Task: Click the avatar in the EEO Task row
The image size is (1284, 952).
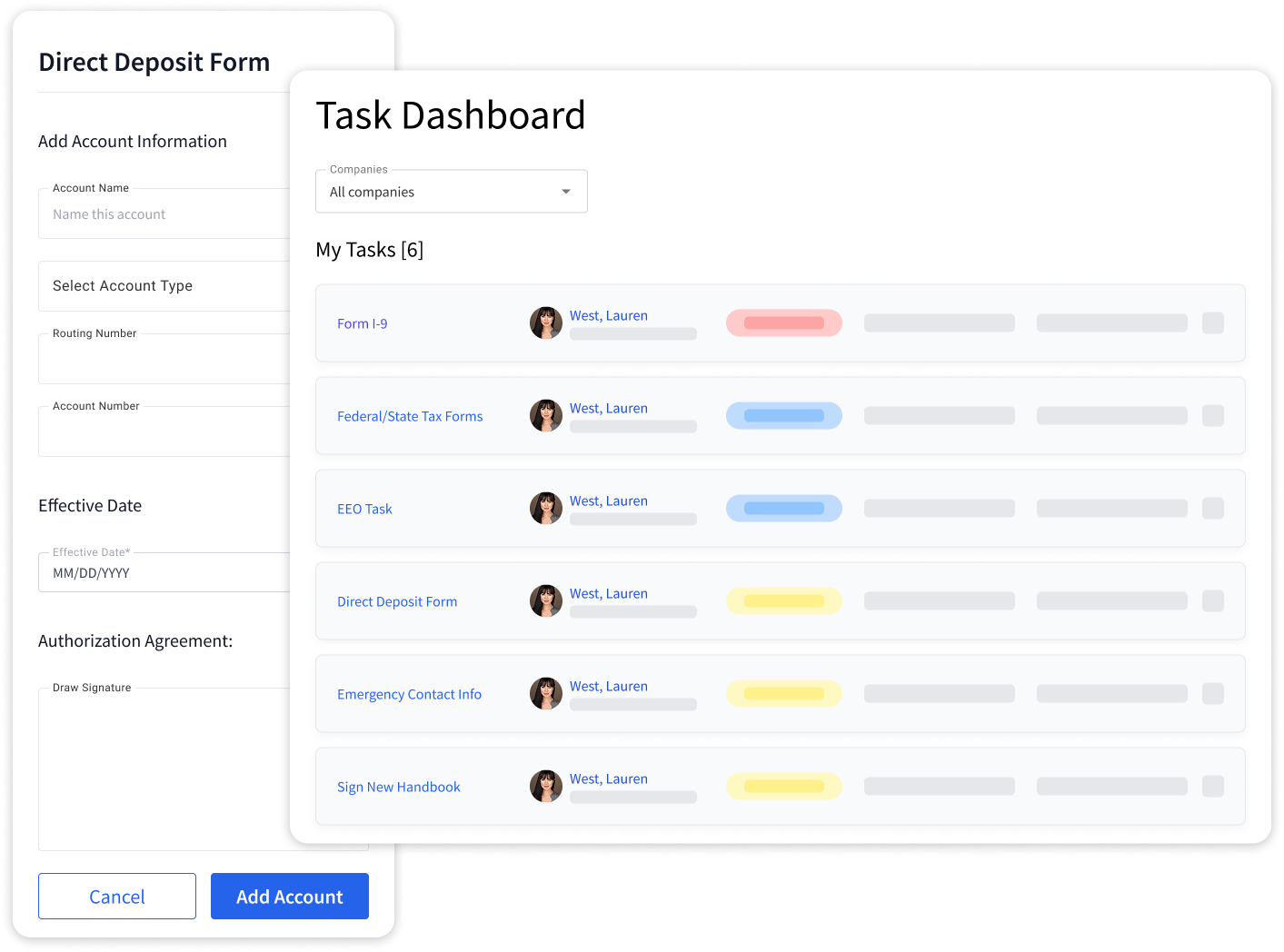Action: coord(545,509)
